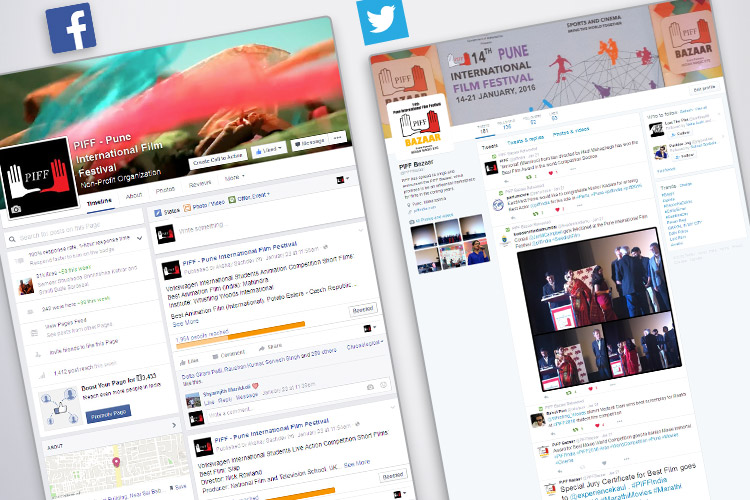
Task: Click retweet icon on the first tweet
Action: (529, 177)
